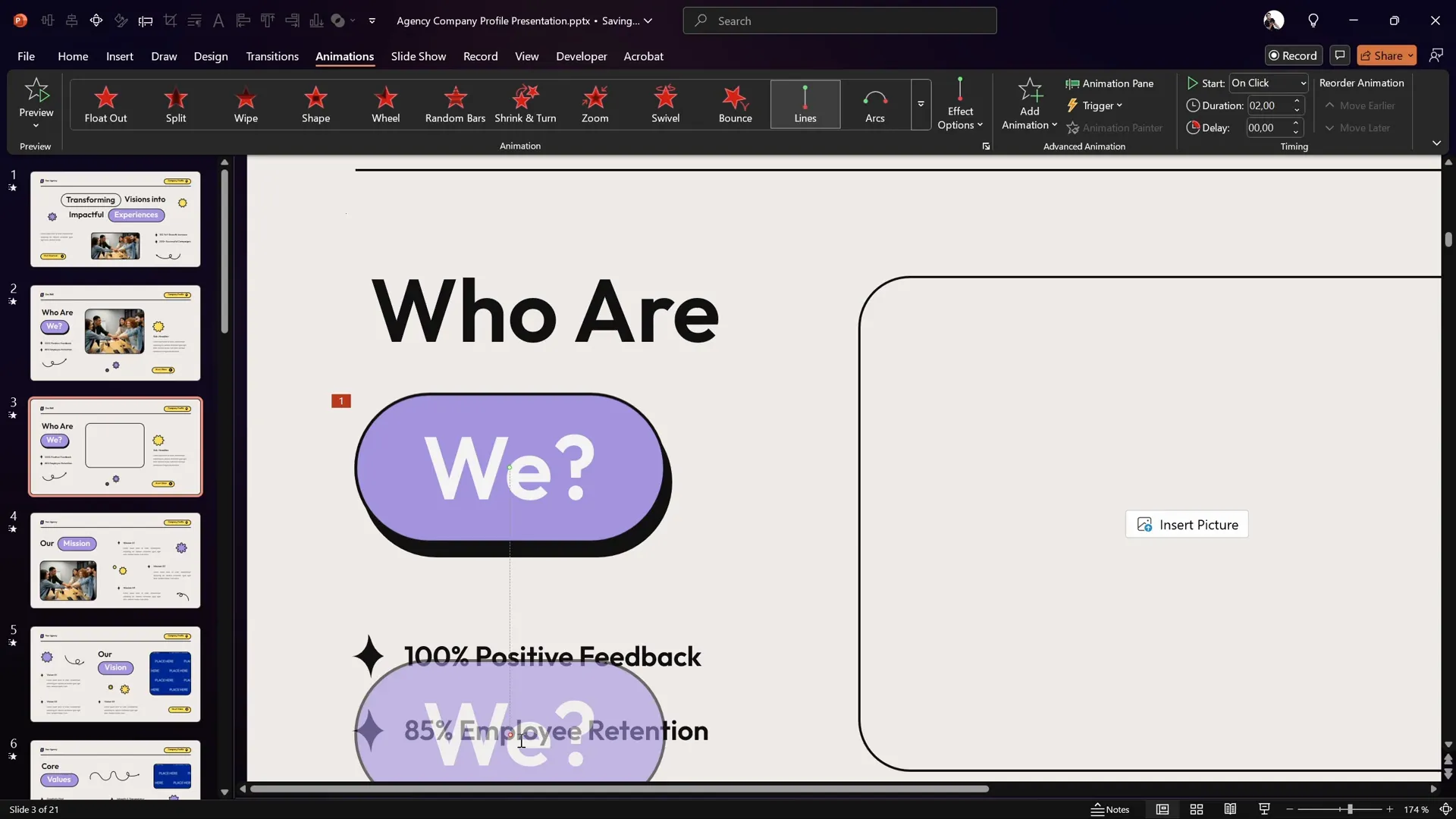Select the Wheel animation effect
The image size is (1456, 819).
[x=386, y=105]
